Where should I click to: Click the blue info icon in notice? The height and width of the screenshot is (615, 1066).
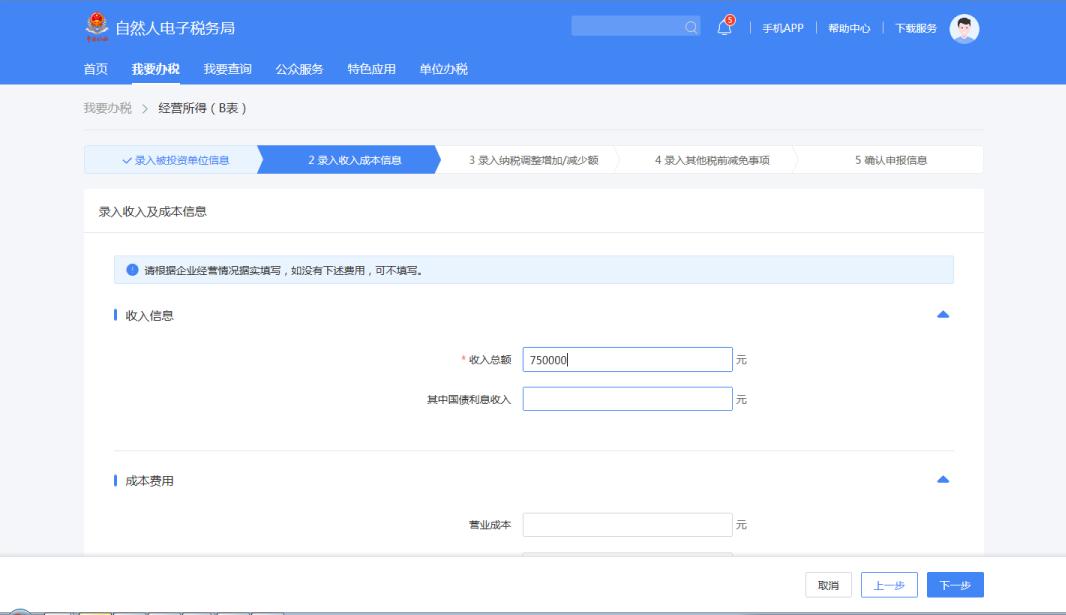[132, 270]
